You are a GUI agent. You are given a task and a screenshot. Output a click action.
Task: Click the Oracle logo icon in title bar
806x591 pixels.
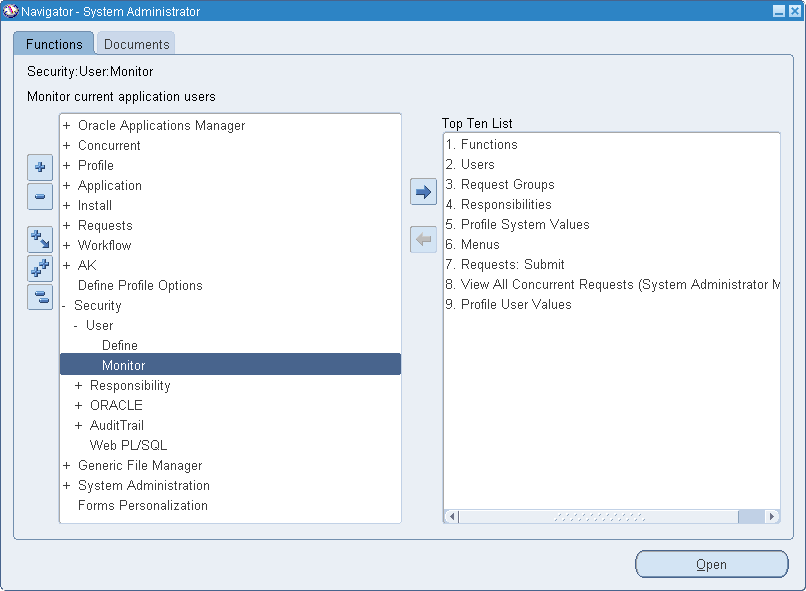click(10, 11)
